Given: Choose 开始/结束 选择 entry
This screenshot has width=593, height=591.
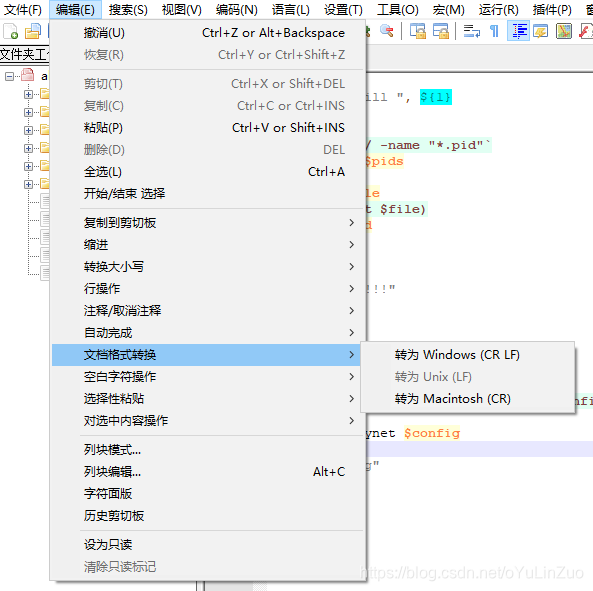Looking at the screenshot, I should point(207,194).
